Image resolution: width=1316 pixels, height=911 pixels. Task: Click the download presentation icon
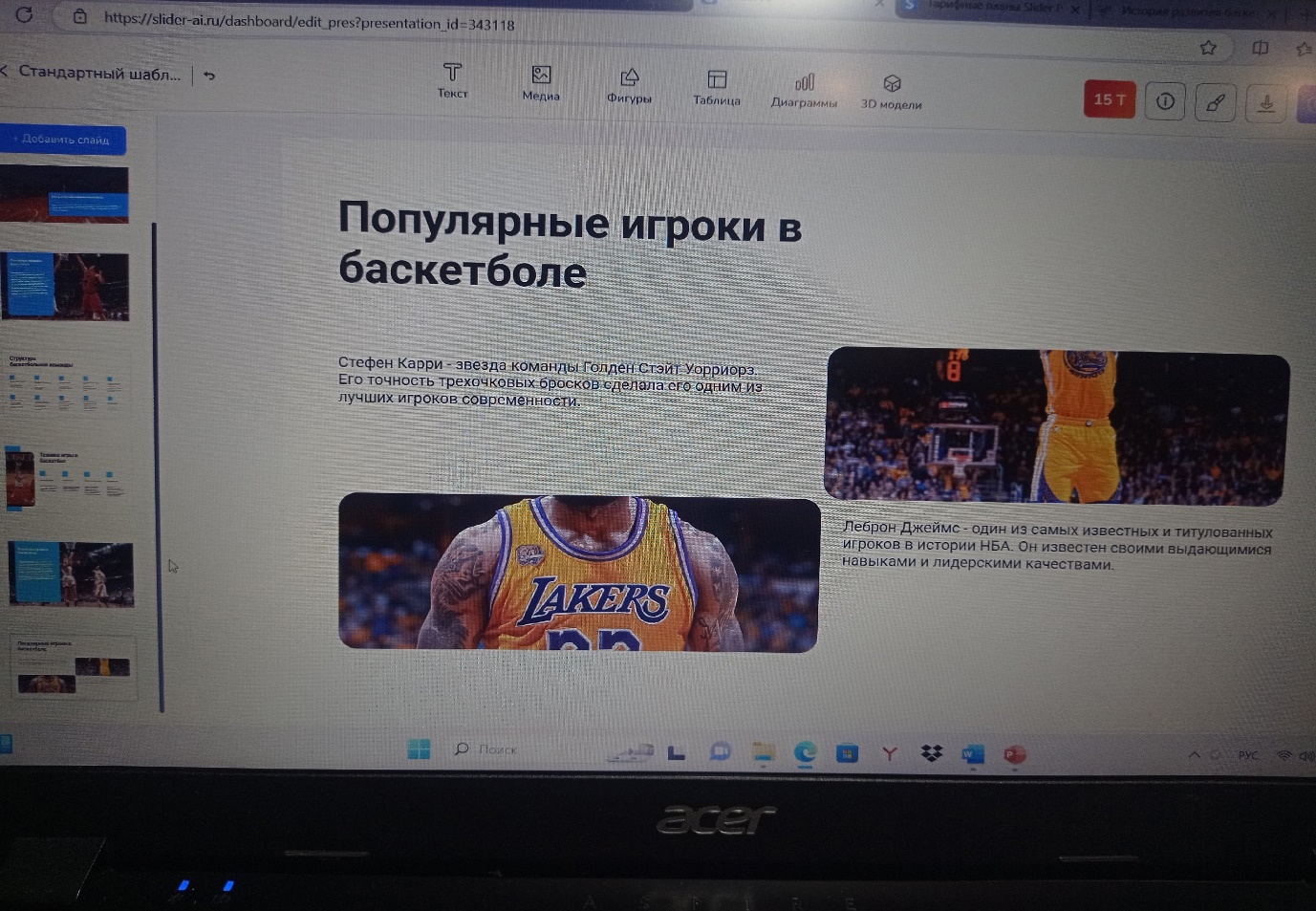click(x=1265, y=102)
